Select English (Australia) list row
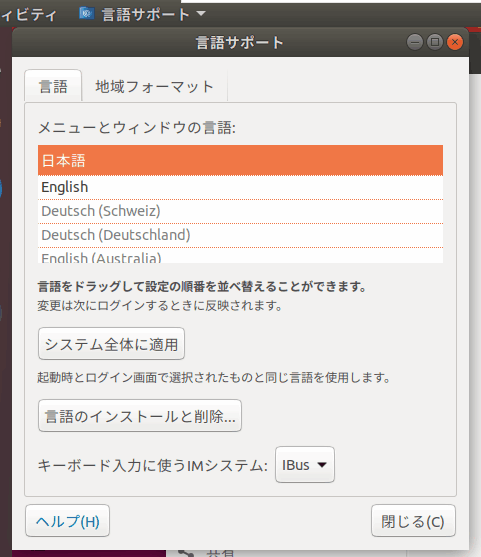The width and height of the screenshot is (481, 557). pyautogui.click(x=240, y=255)
